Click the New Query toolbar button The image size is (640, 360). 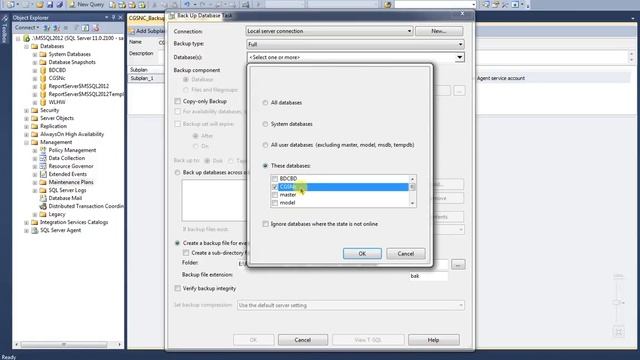86,4
